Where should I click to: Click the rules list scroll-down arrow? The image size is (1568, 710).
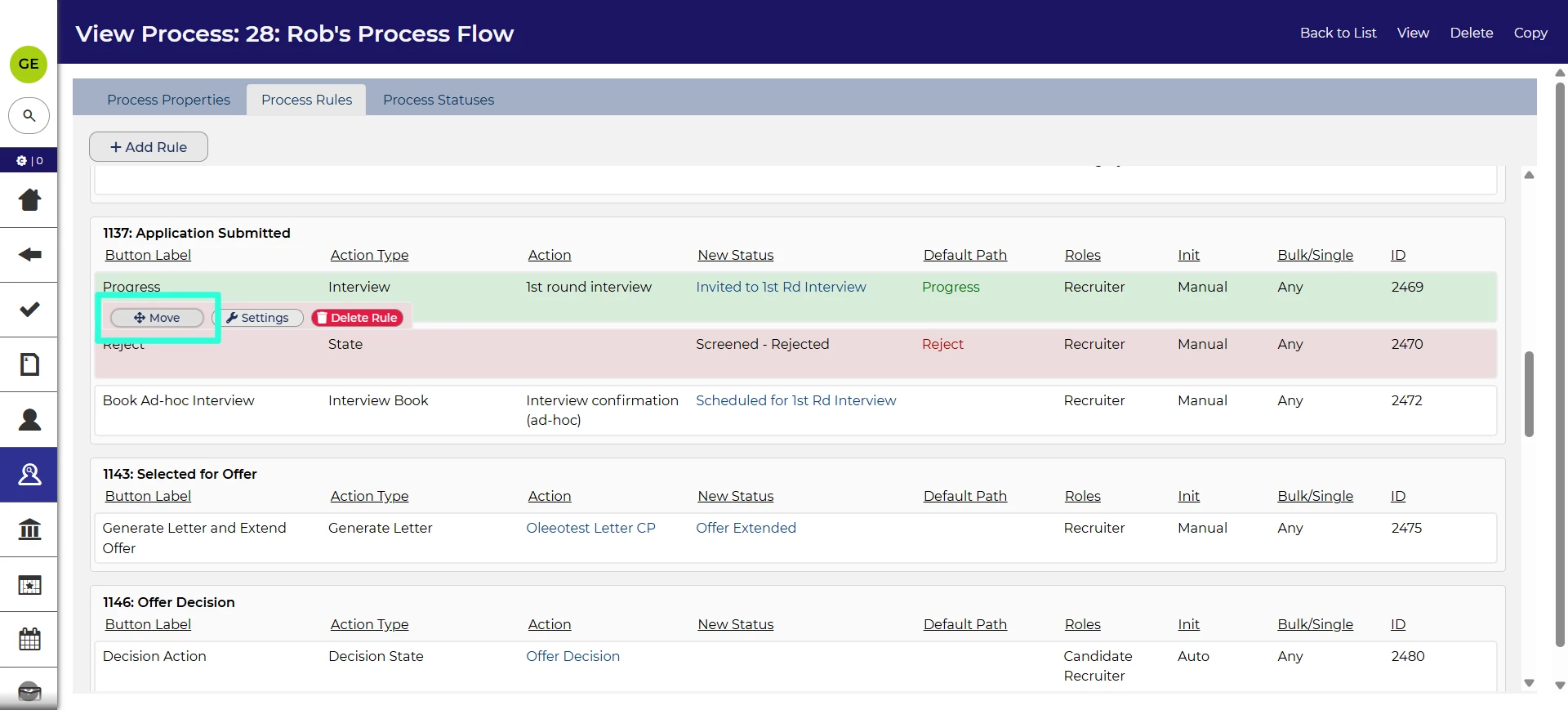(1529, 683)
